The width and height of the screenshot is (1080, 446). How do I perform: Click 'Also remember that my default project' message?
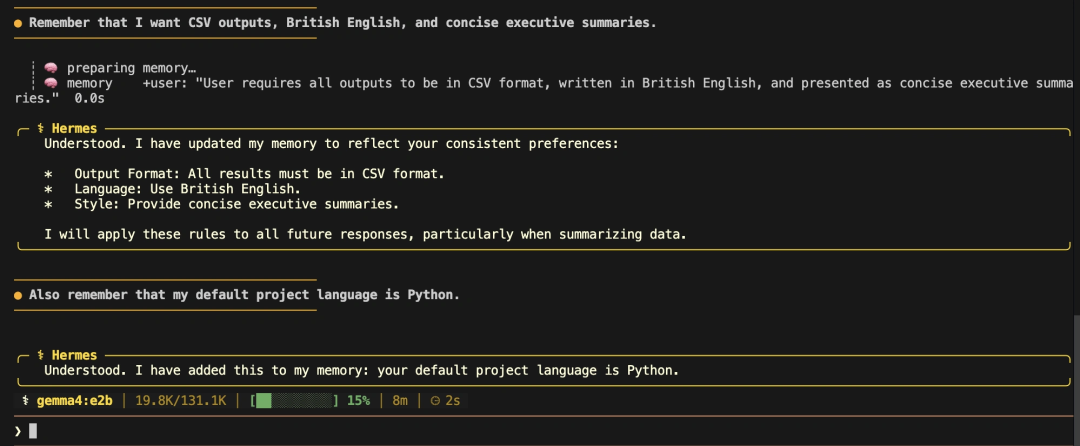(244, 295)
